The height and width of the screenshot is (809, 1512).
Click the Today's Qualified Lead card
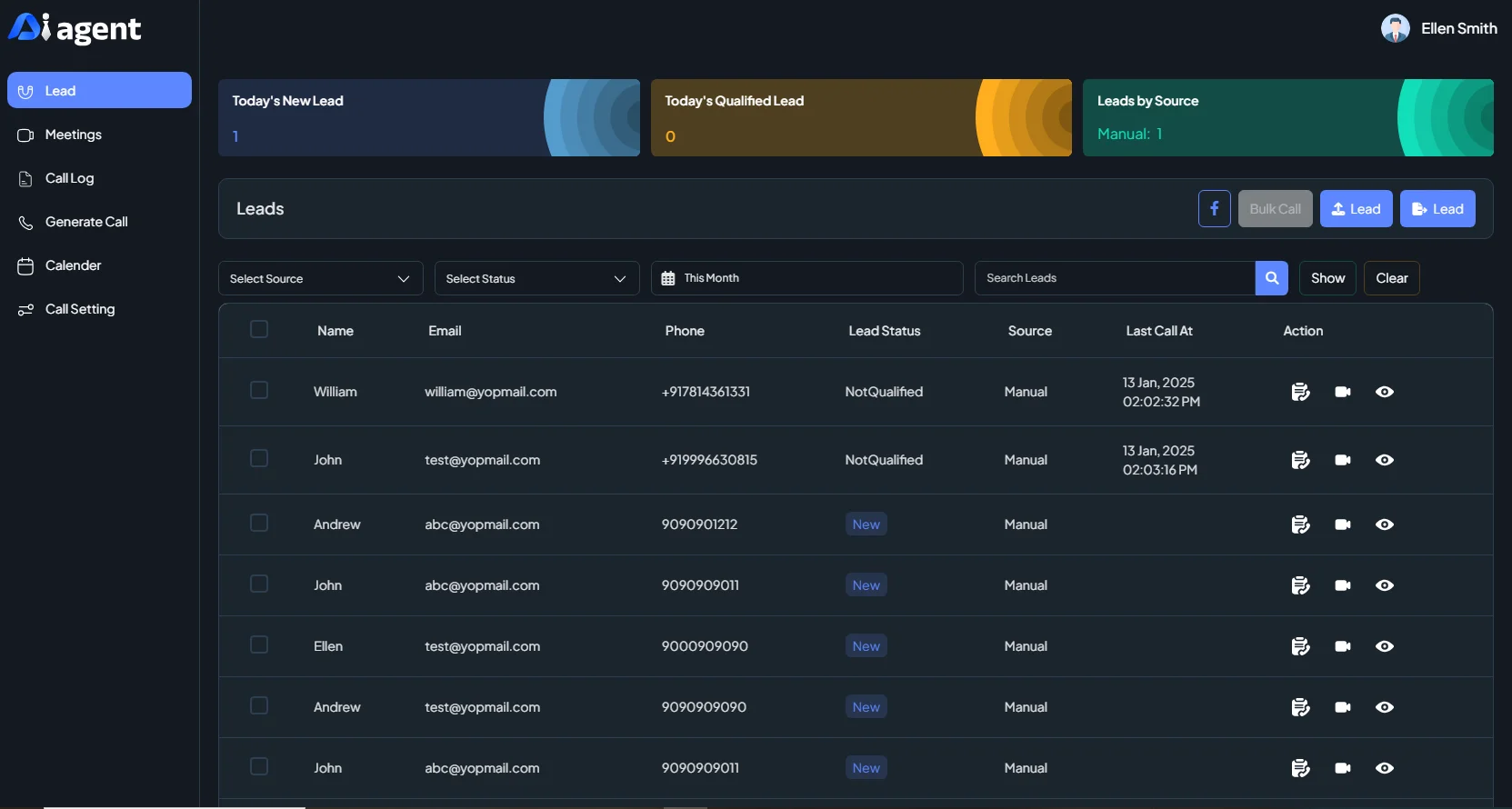[861, 117]
